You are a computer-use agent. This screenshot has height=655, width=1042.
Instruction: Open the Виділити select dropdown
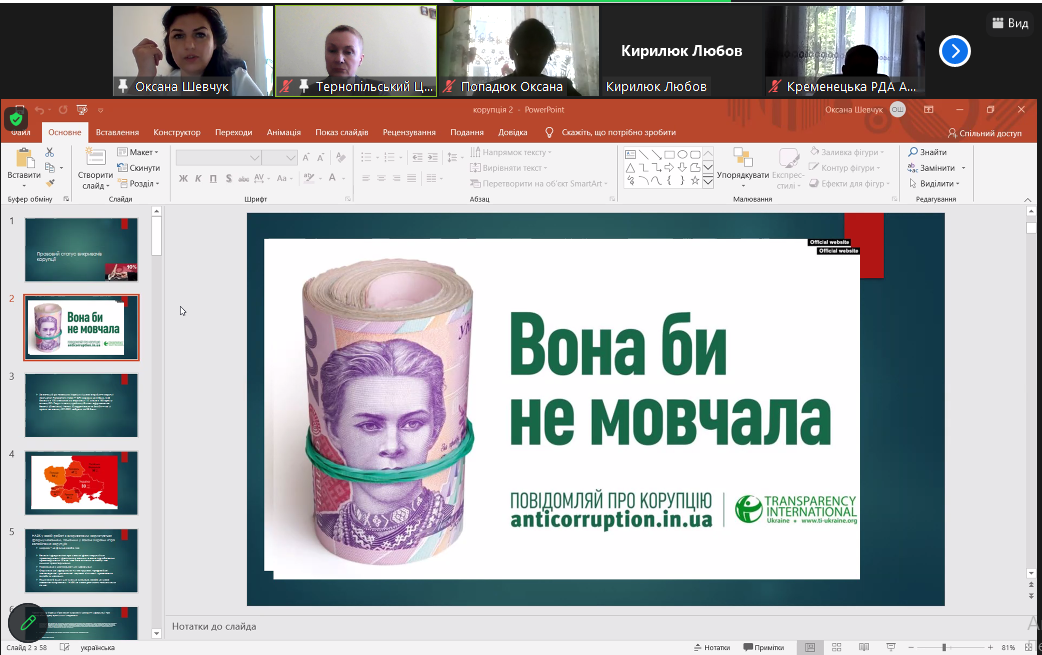tap(934, 183)
